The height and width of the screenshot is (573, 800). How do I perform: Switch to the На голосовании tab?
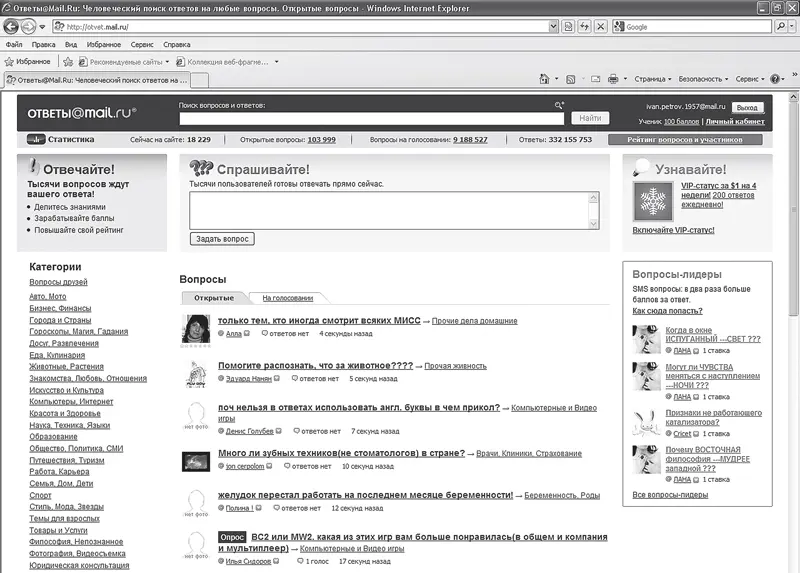pos(287,298)
